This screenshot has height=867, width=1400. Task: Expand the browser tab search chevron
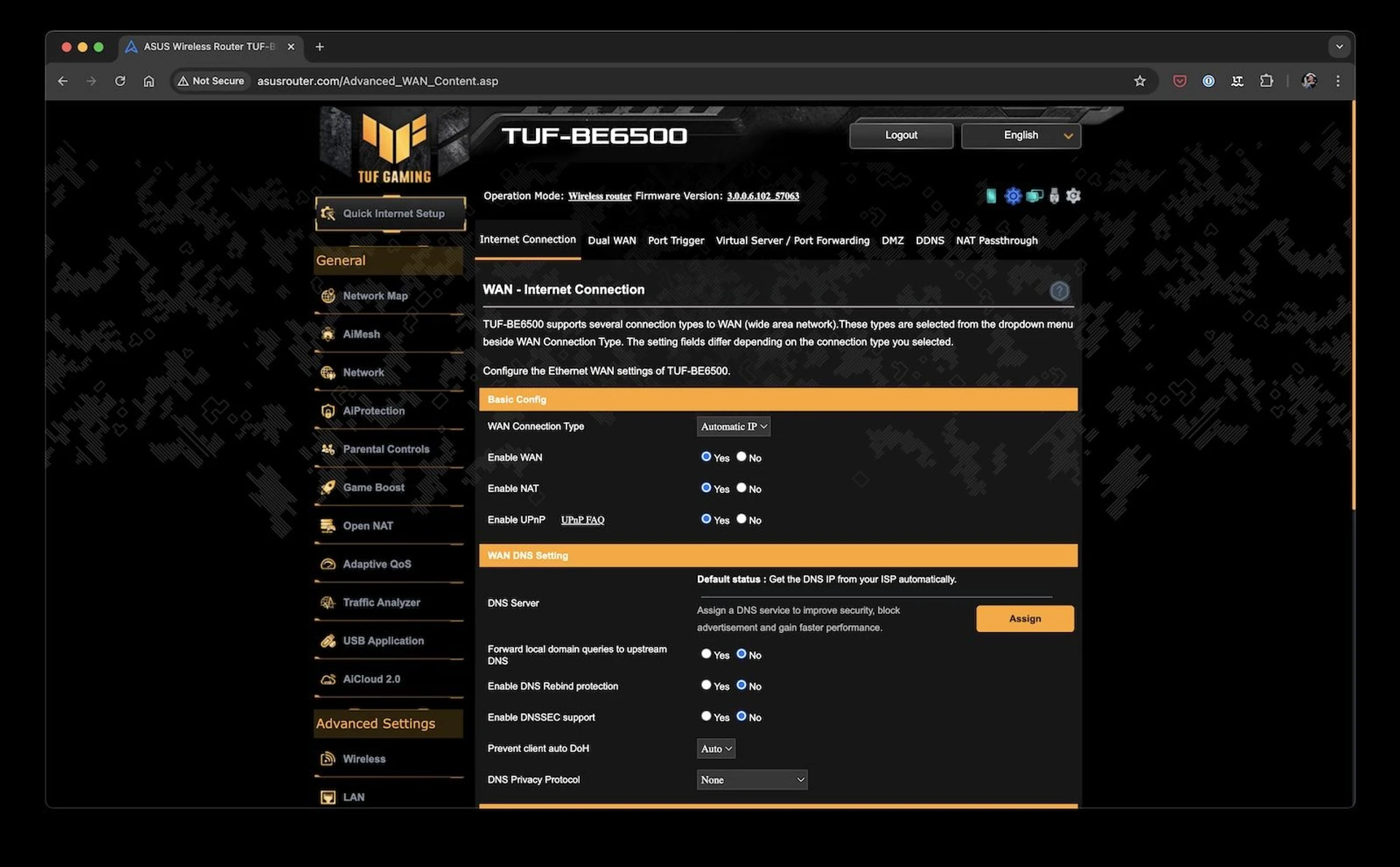tap(1339, 47)
